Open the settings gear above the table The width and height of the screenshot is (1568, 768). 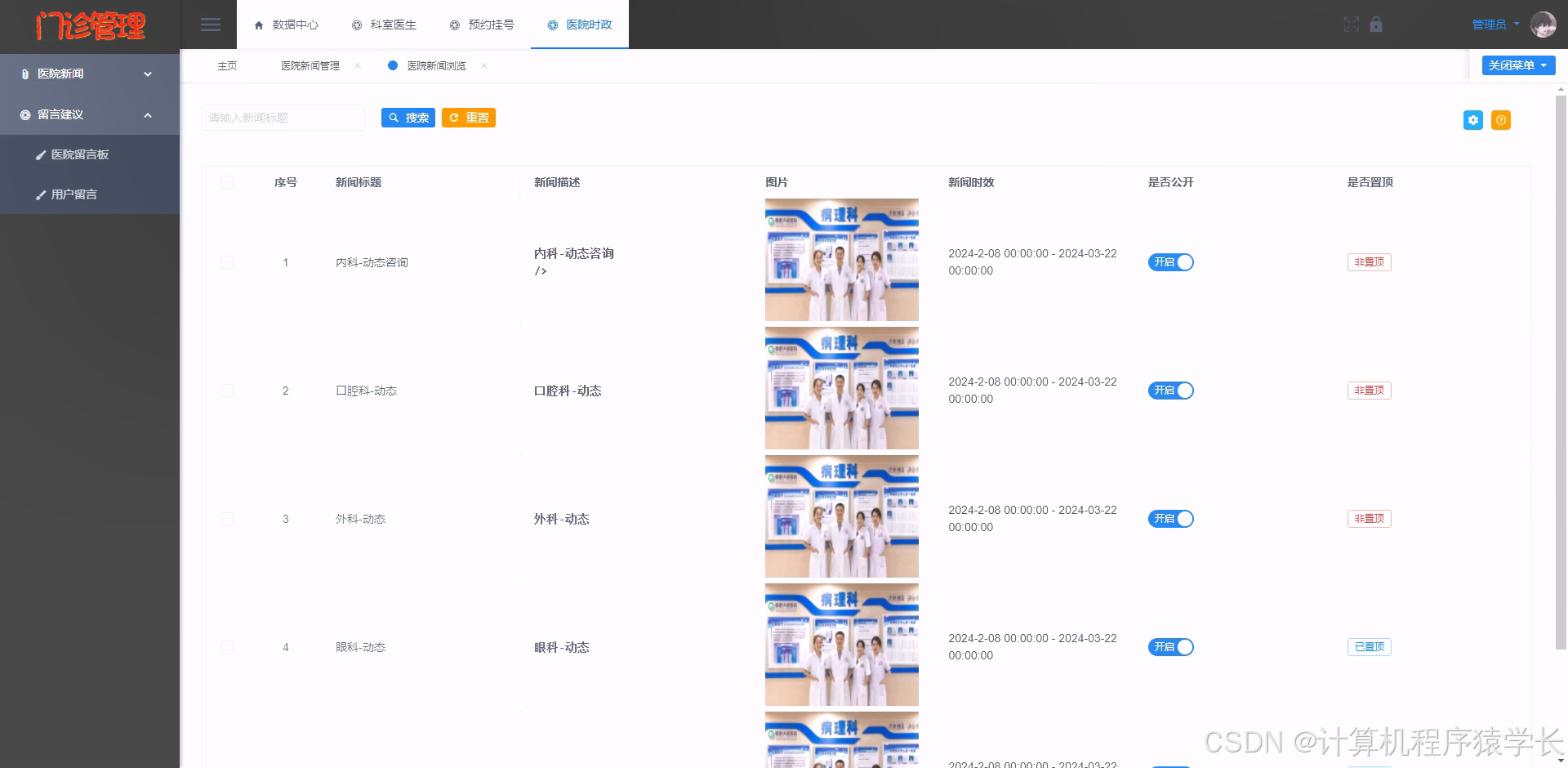pyautogui.click(x=1472, y=120)
